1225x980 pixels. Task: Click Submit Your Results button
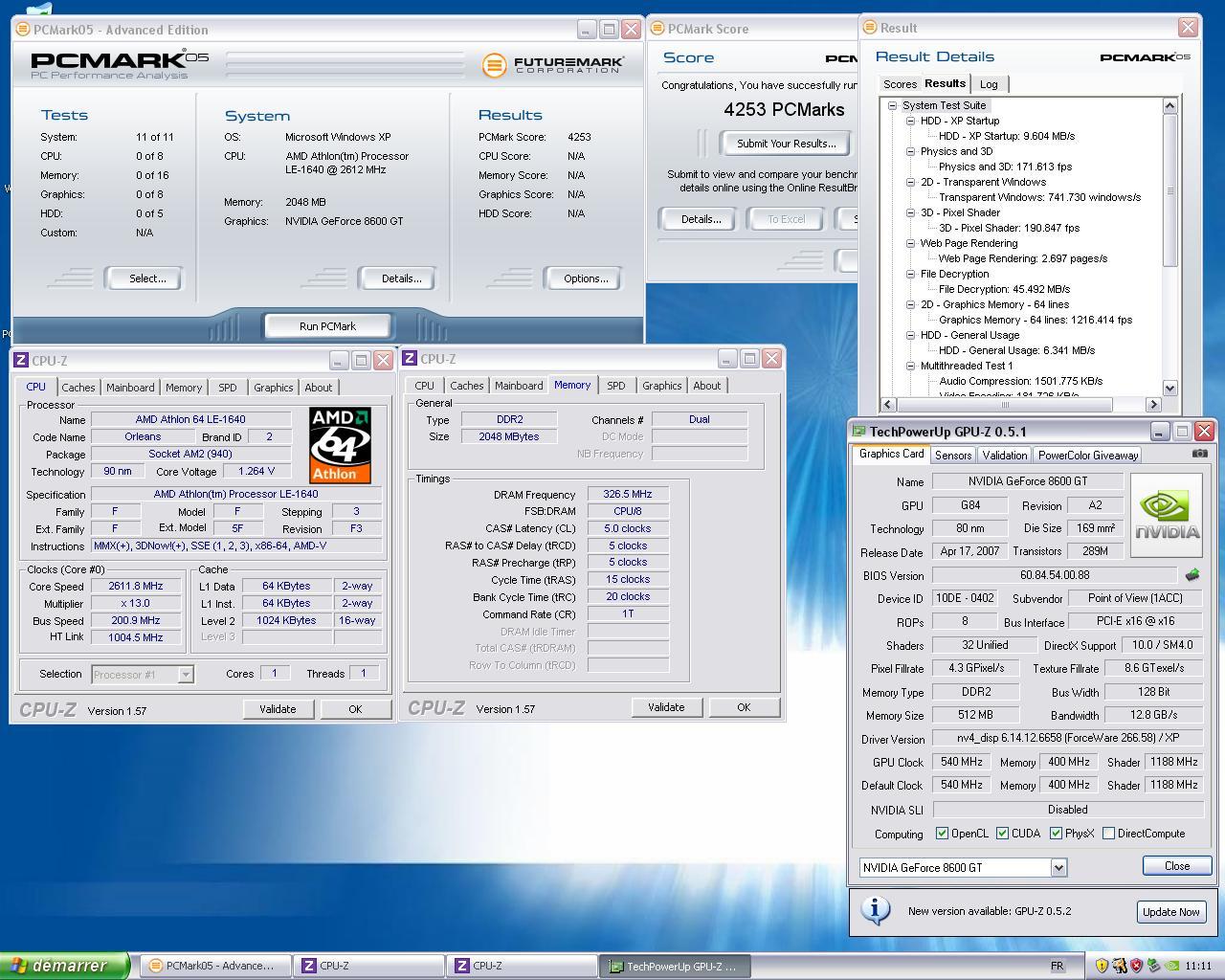click(786, 144)
